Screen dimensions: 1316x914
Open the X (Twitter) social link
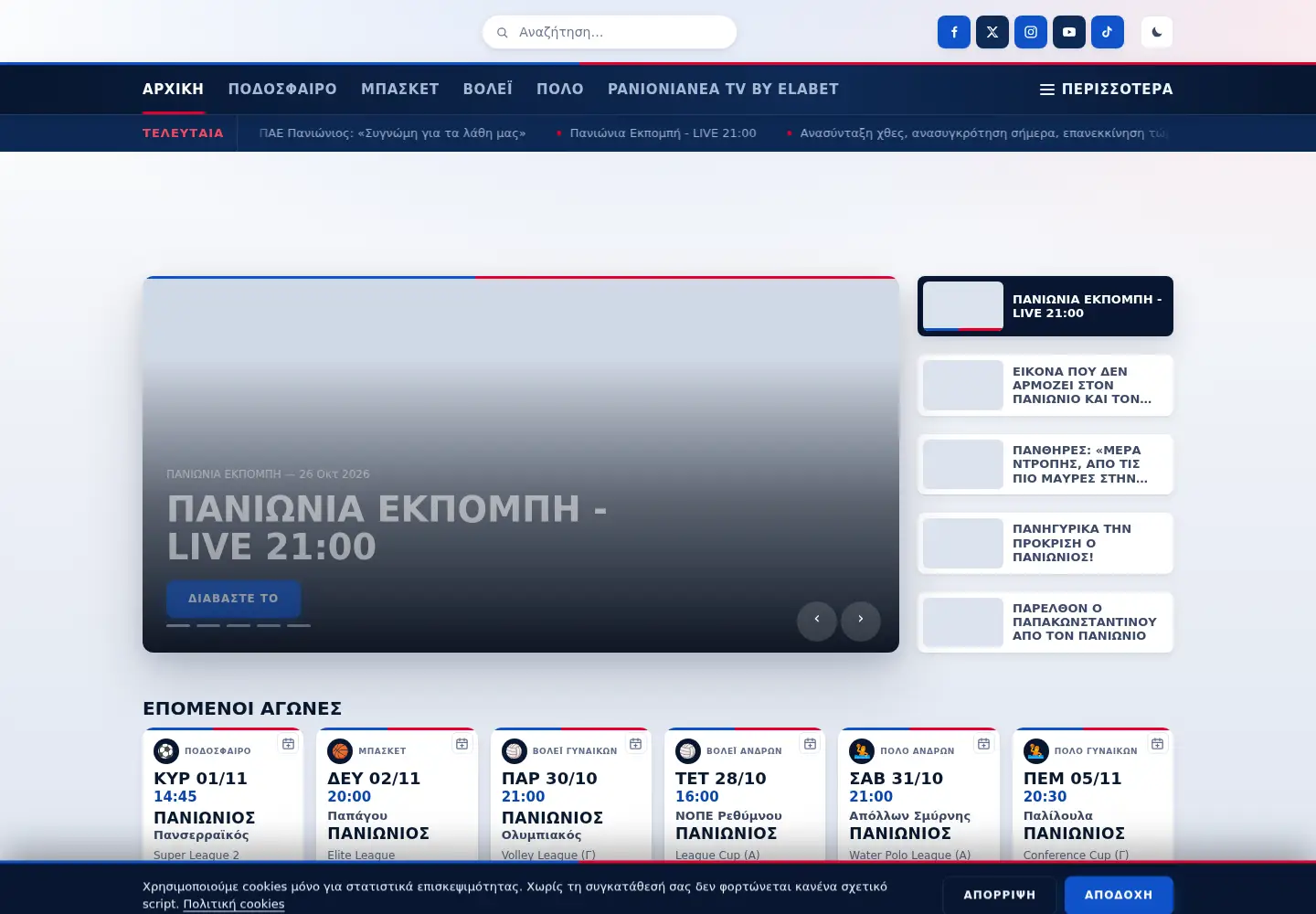pos(992,32)
